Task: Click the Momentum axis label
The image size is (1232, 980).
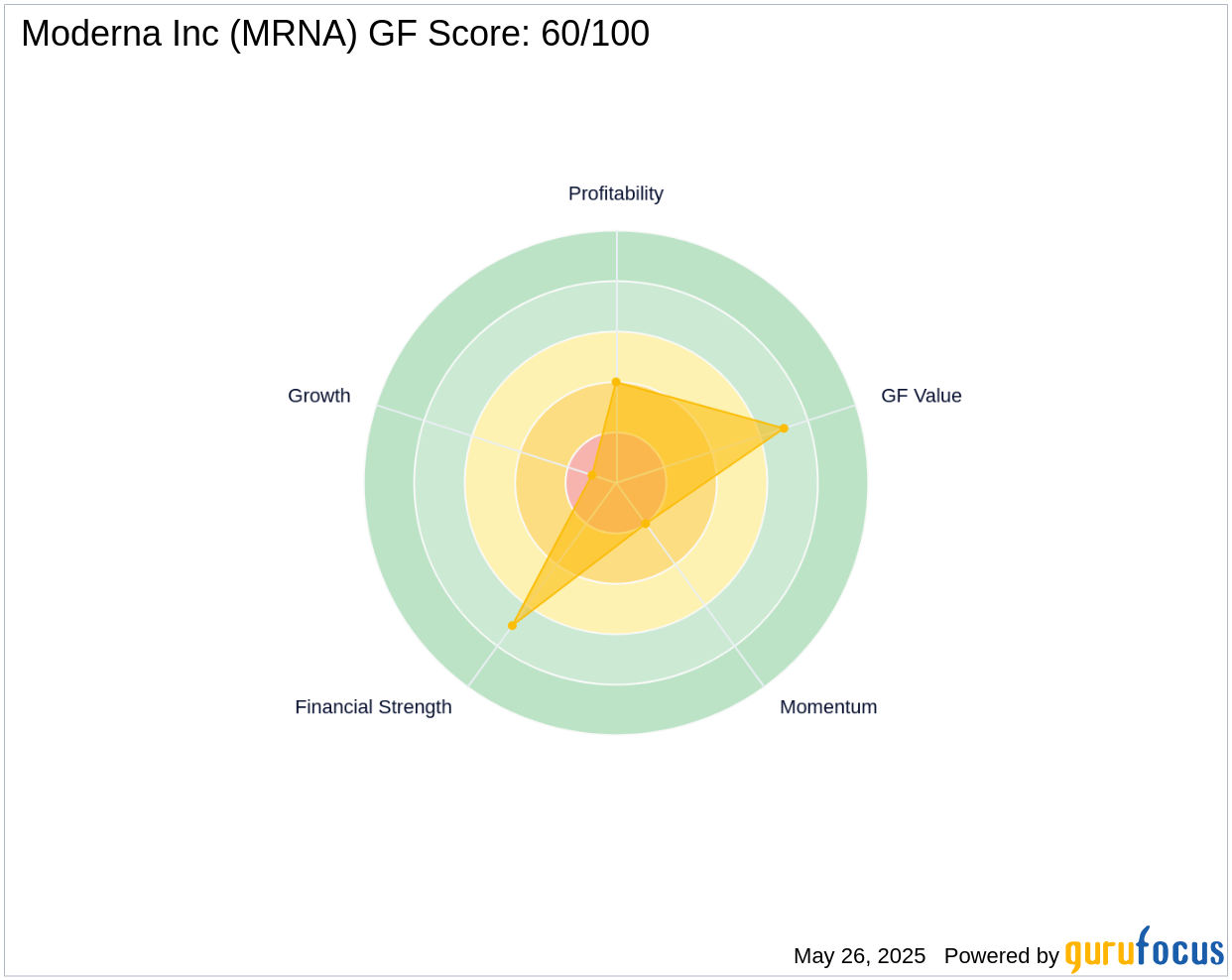Action: (828, 707)
